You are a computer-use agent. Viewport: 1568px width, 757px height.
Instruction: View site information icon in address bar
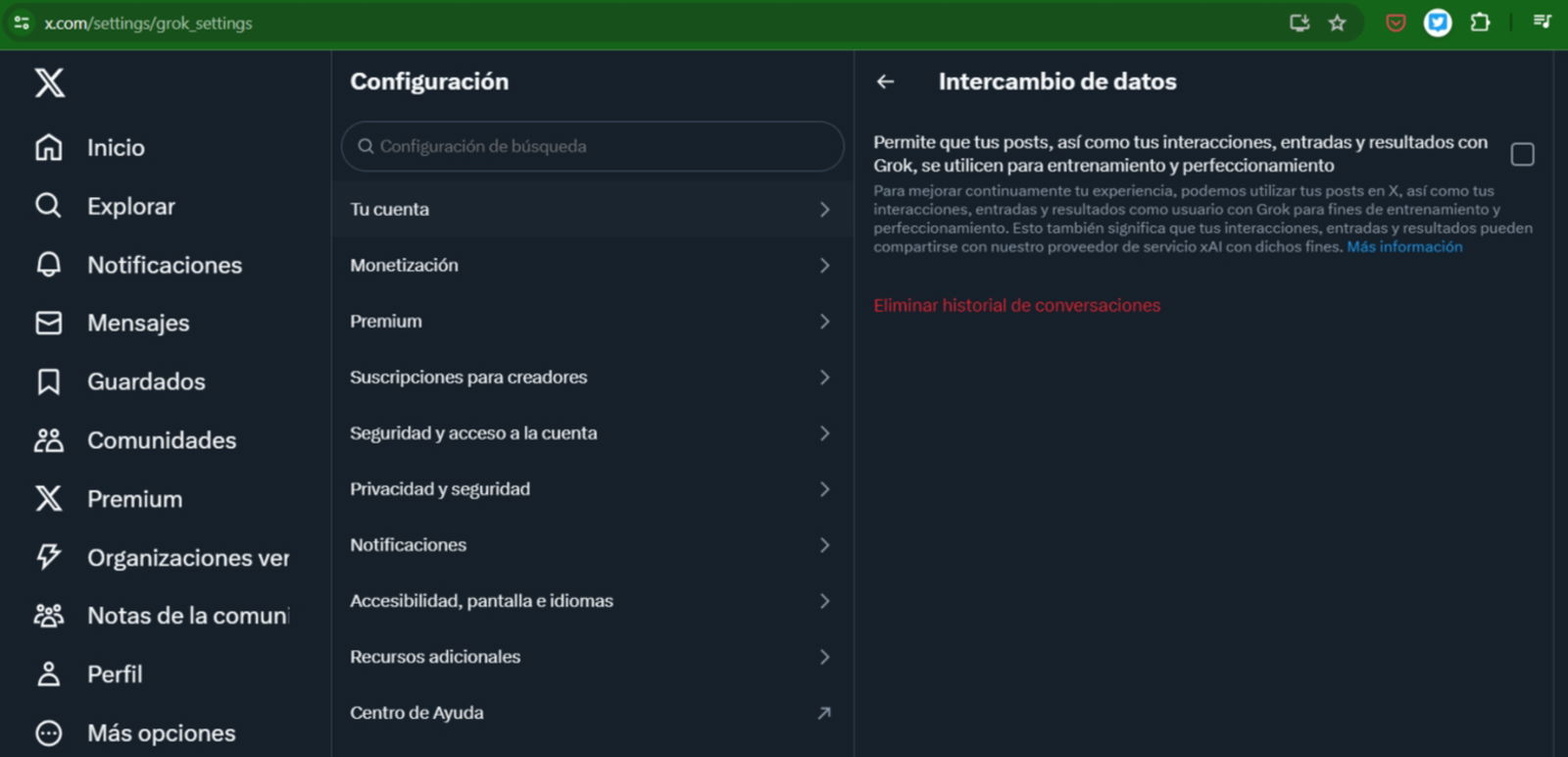22,23
